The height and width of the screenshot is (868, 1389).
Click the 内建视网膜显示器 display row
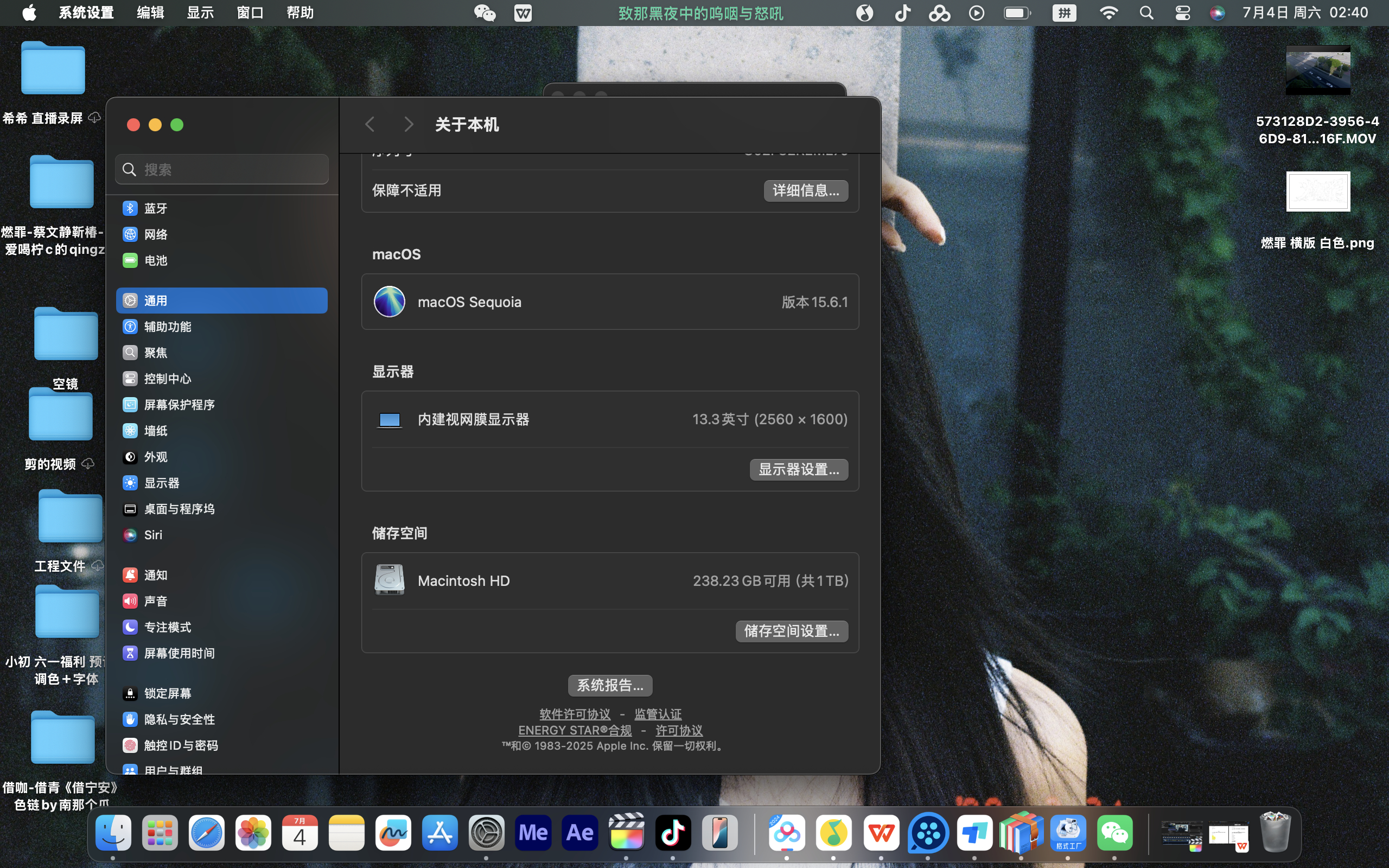pyautogui.click(x=610, y=420)
